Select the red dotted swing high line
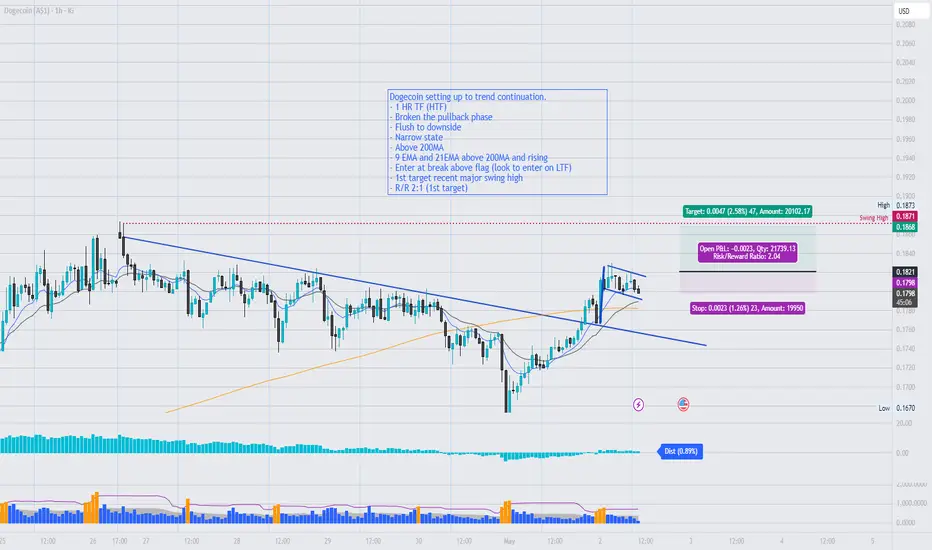932x550 pixels. pos(505,224)
